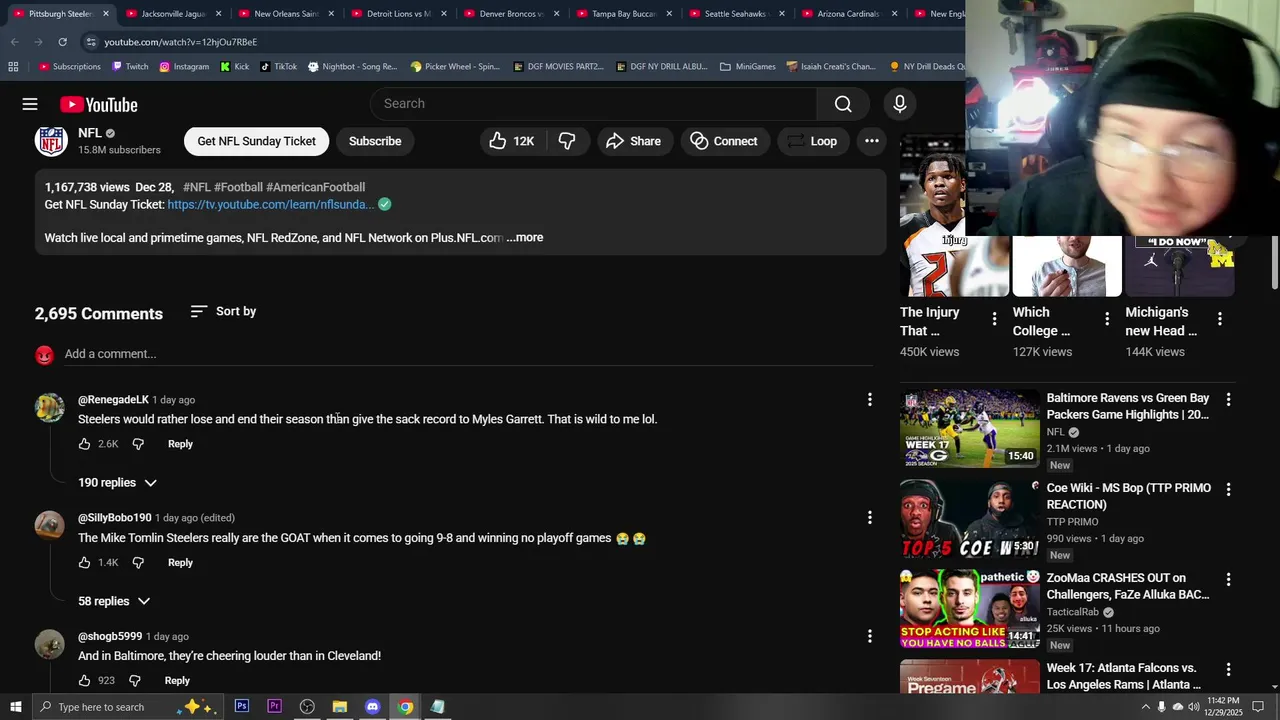Open the Picker Wheel bookmark
Viewport: 1280px width, 720px height.
[455, 67]
